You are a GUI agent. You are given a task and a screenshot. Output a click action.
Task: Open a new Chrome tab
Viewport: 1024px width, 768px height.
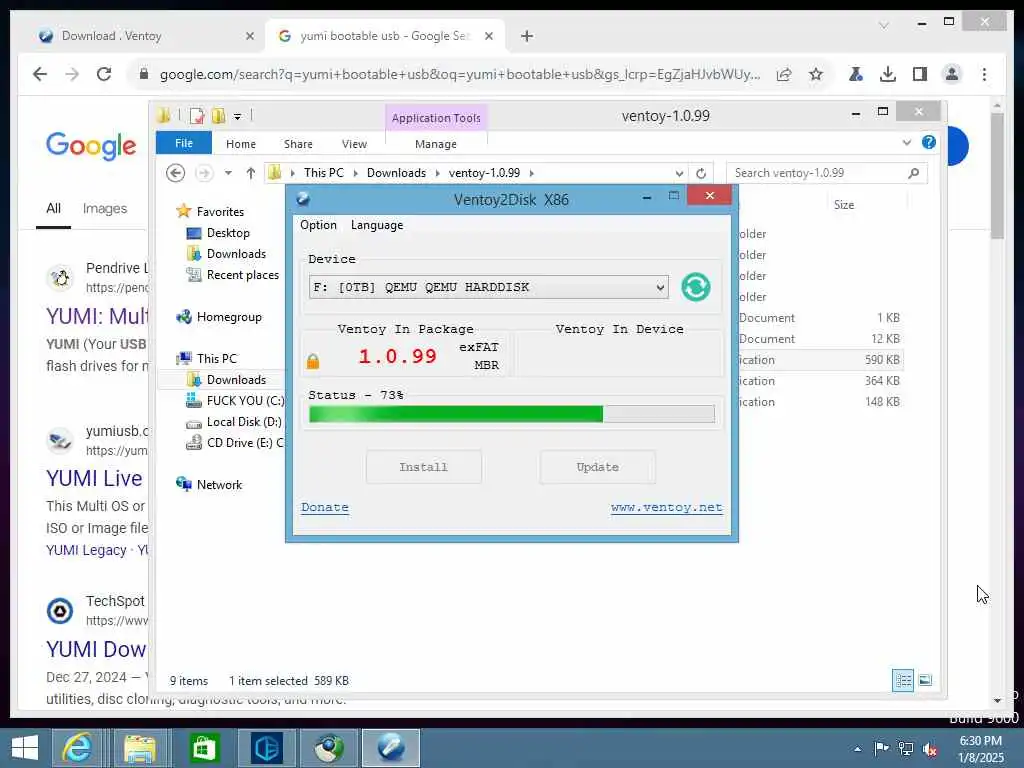point(527,37)
